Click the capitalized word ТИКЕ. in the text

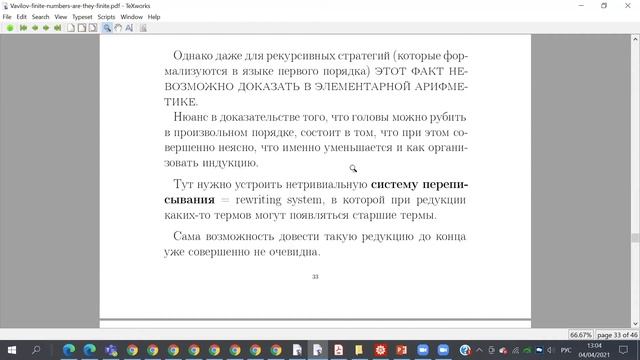tap(181, 102)
